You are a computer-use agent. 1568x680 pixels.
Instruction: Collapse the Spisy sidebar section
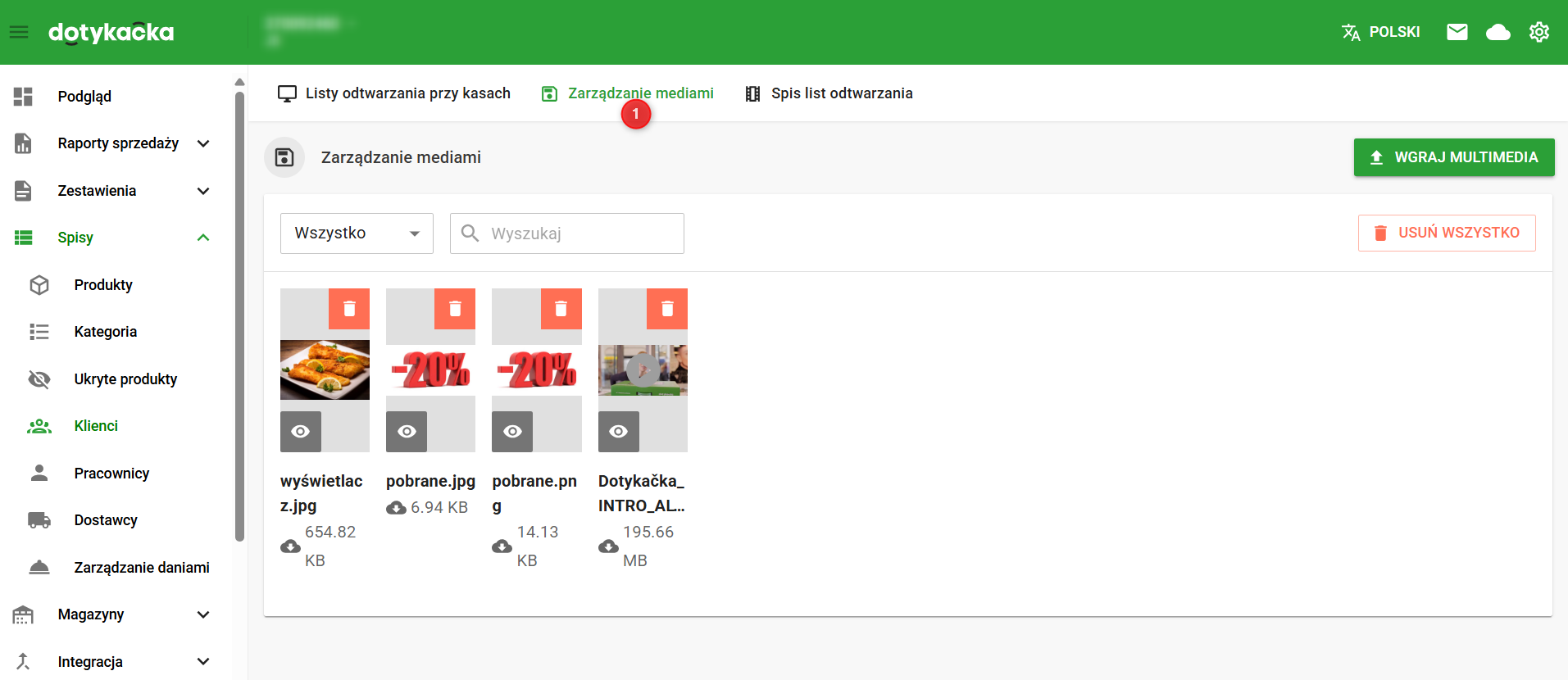(203, 238)
